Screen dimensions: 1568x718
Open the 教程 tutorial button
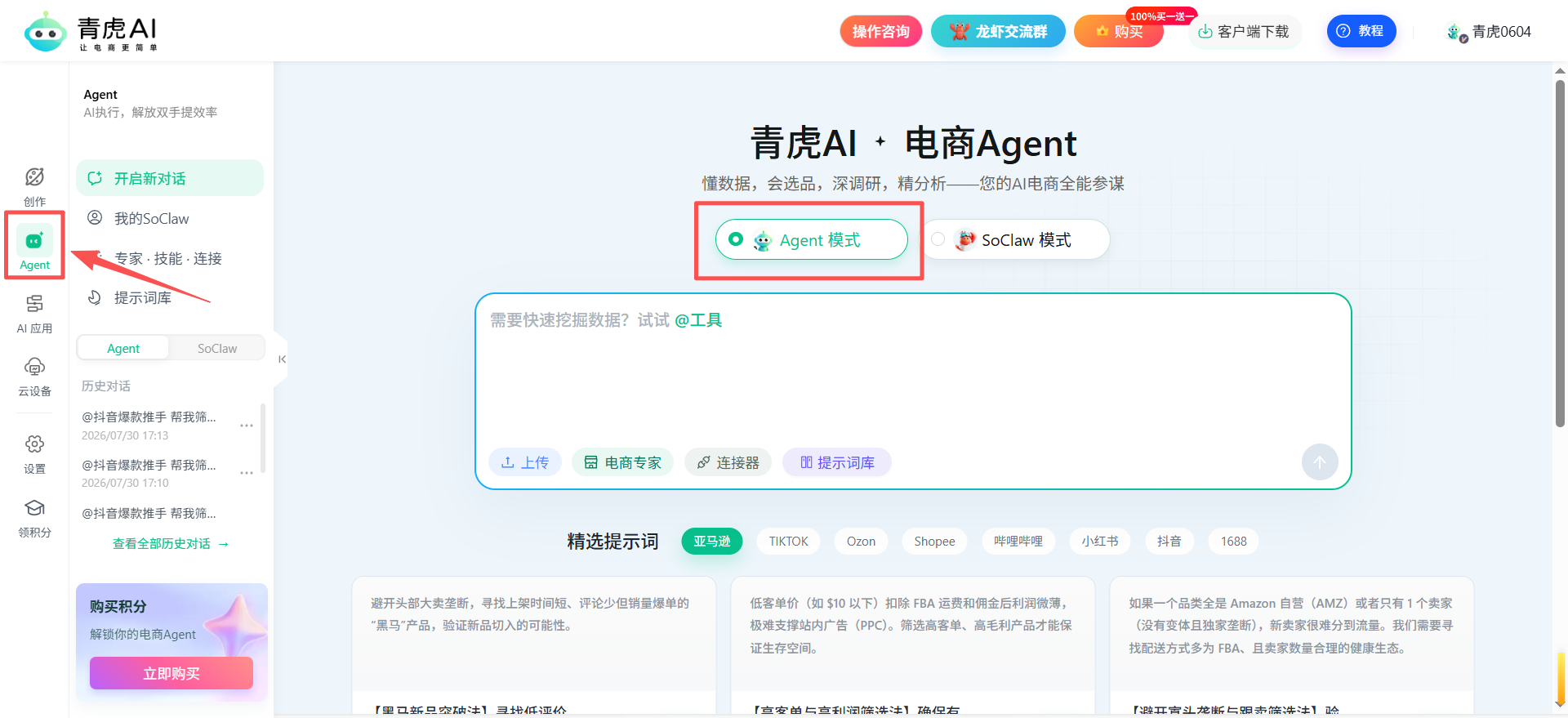[x=1361, y=31]
